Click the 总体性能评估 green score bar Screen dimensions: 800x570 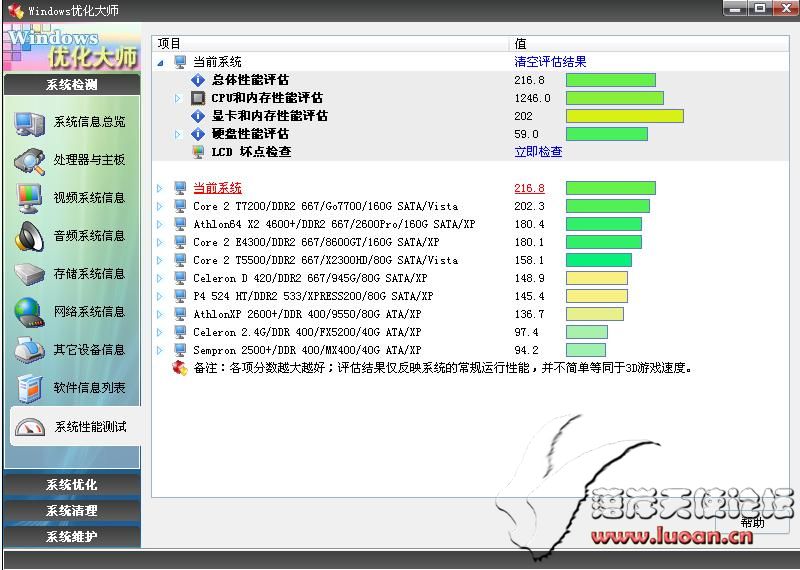pos(611,80)
